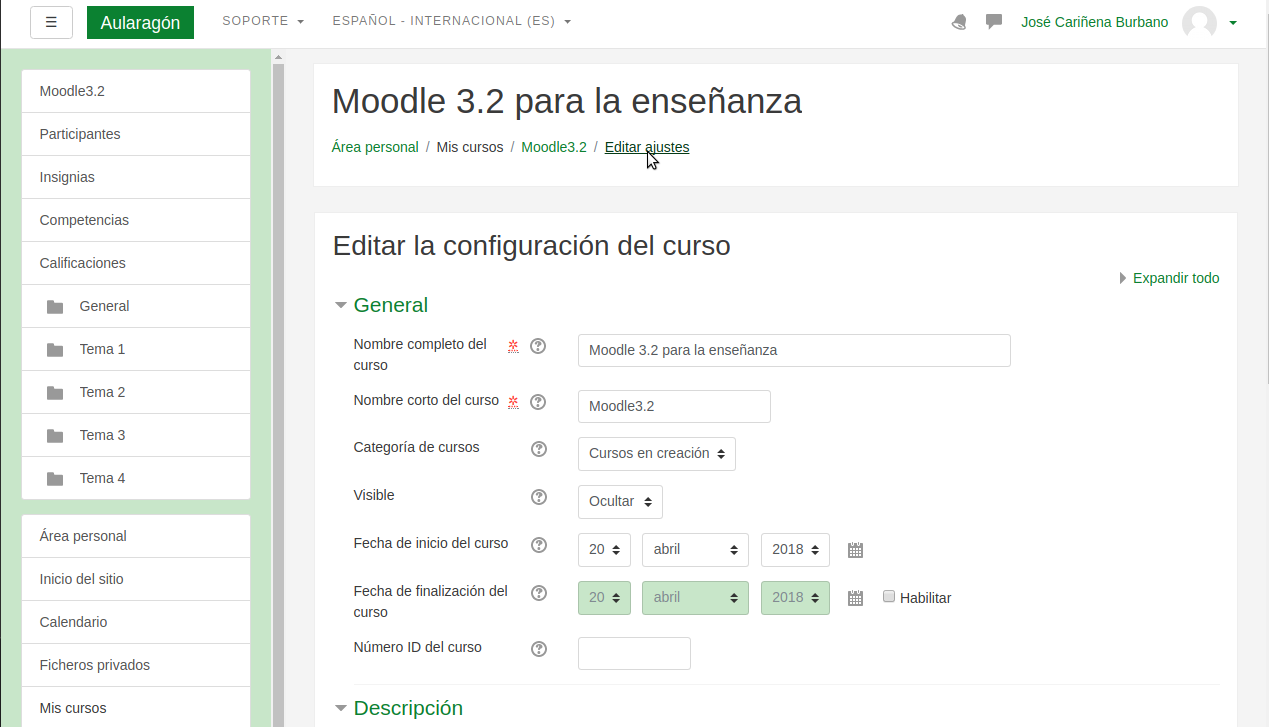The width and height of the screenshot is (1269, 727).
Task: Click the Tema 2 folder icon
Action: (x=55, y=393)
